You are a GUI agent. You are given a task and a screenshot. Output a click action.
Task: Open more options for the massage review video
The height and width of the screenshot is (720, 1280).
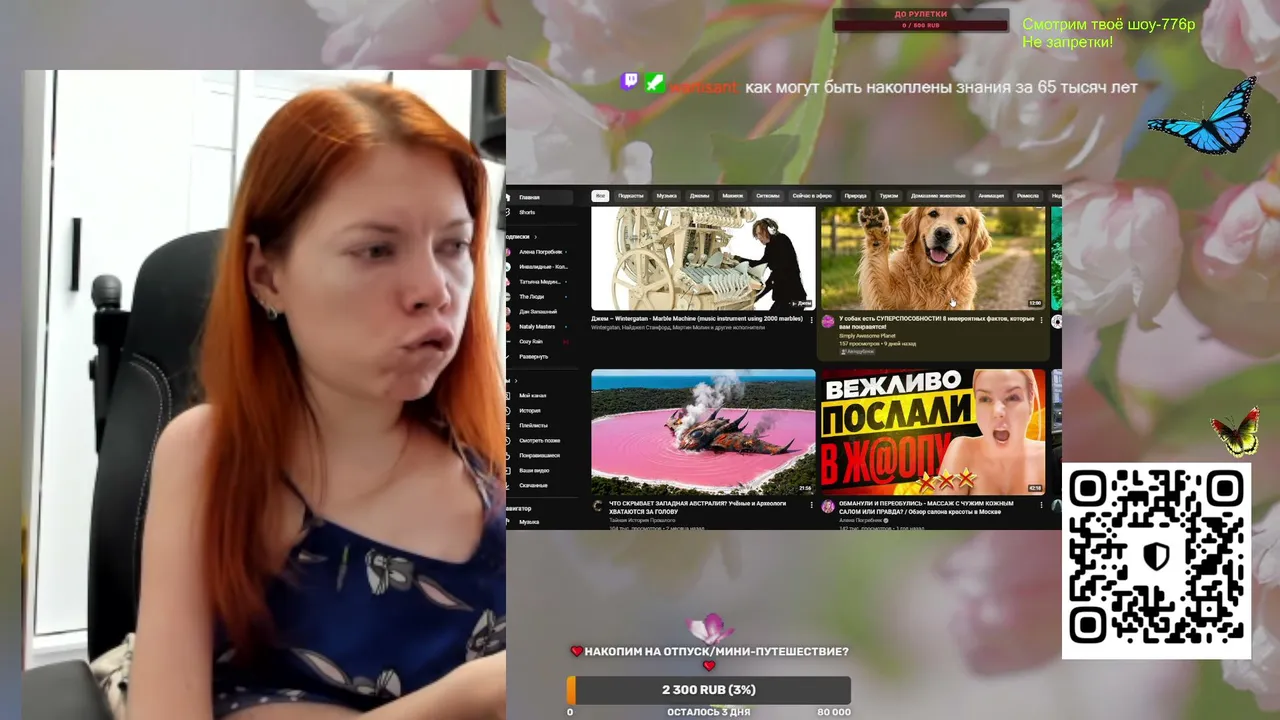tap(1041, 505)
